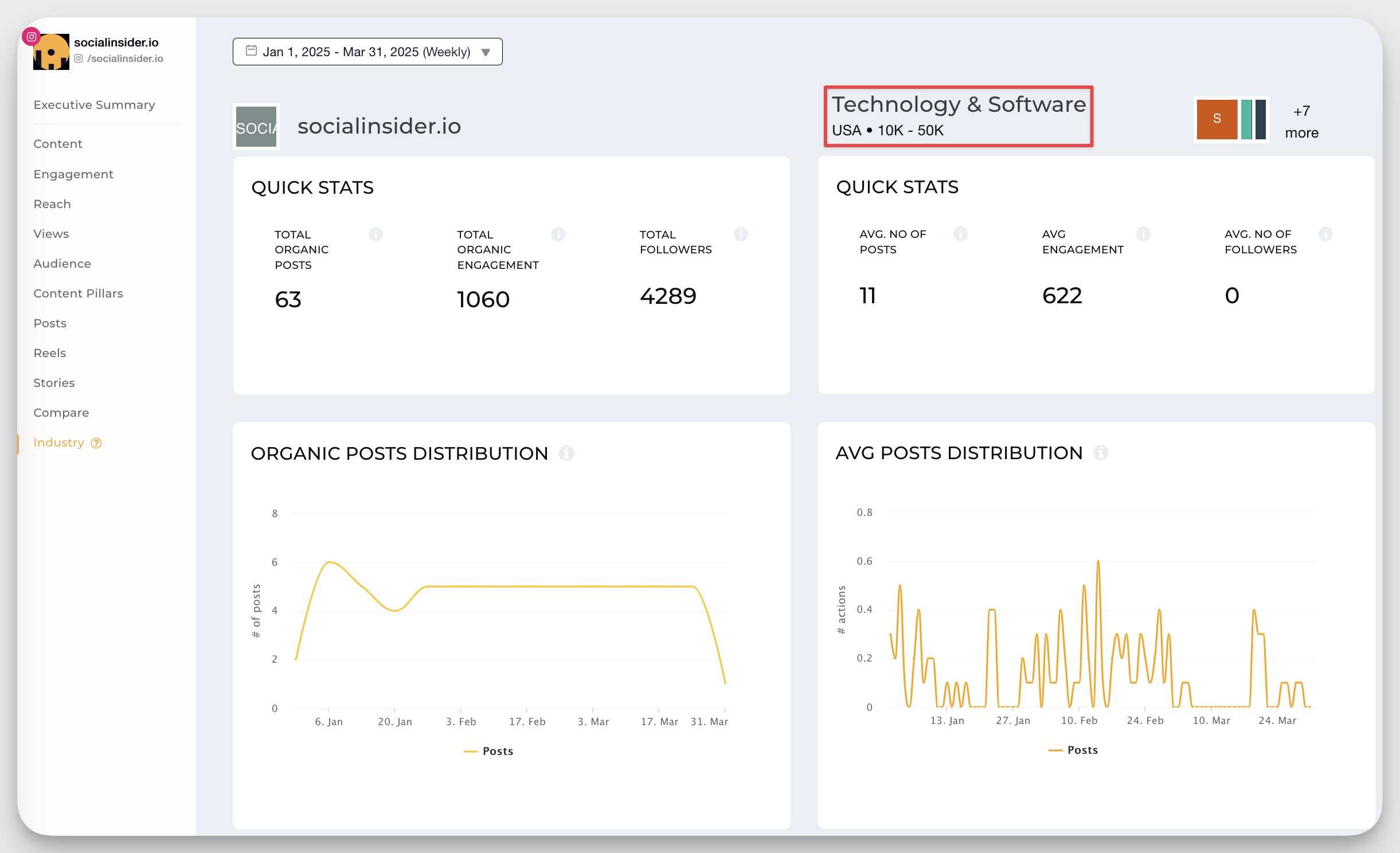This screenshot has width=1400, height=853.
Task: Select Content Pillars in sidebar
Action: pyautogui.click(x=78, y=294)
